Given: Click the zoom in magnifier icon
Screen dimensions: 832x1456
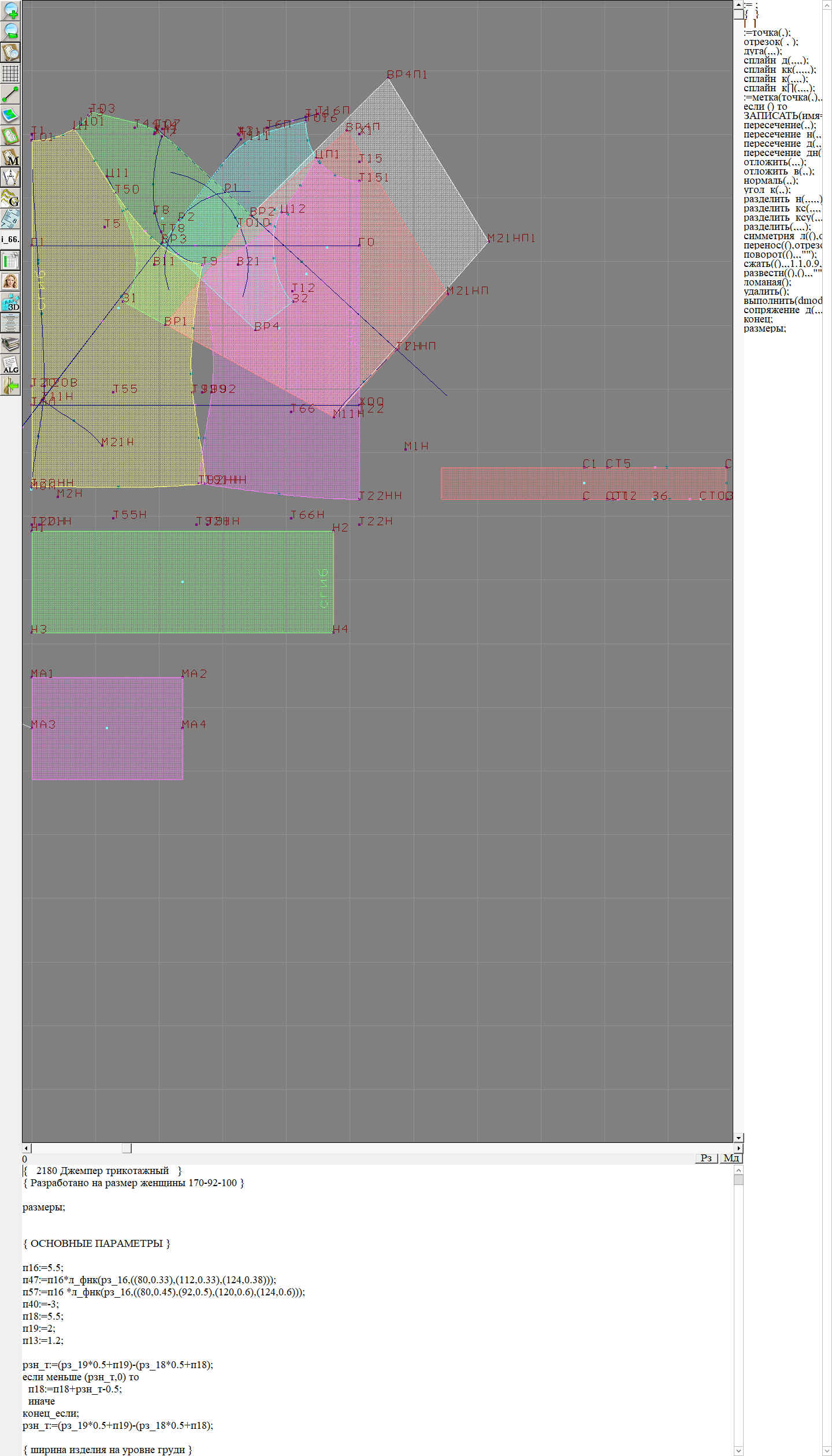Looking at the screenshot, I should tap(10, 10).
